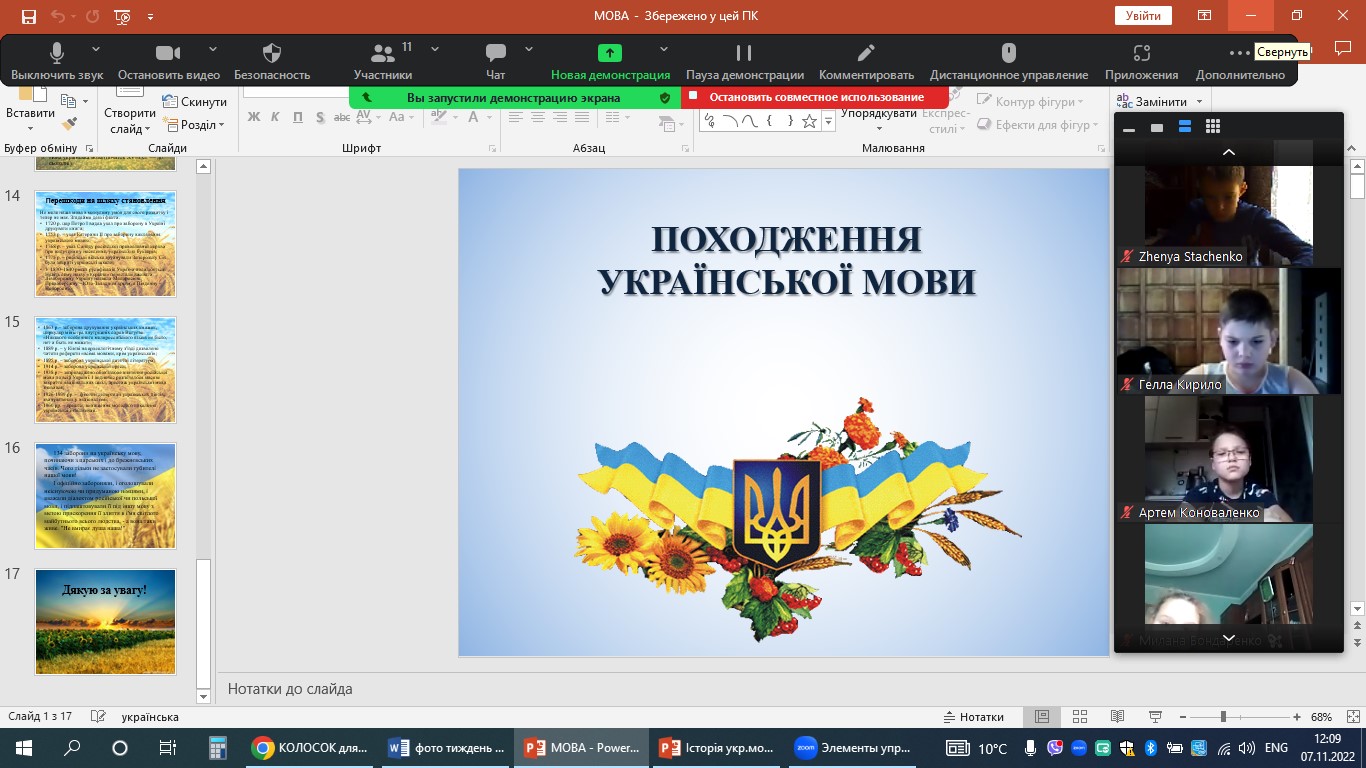Open Zoom remote control mouse option
This screenshot has height=768, width=1366.
[x=1009, y=62]
